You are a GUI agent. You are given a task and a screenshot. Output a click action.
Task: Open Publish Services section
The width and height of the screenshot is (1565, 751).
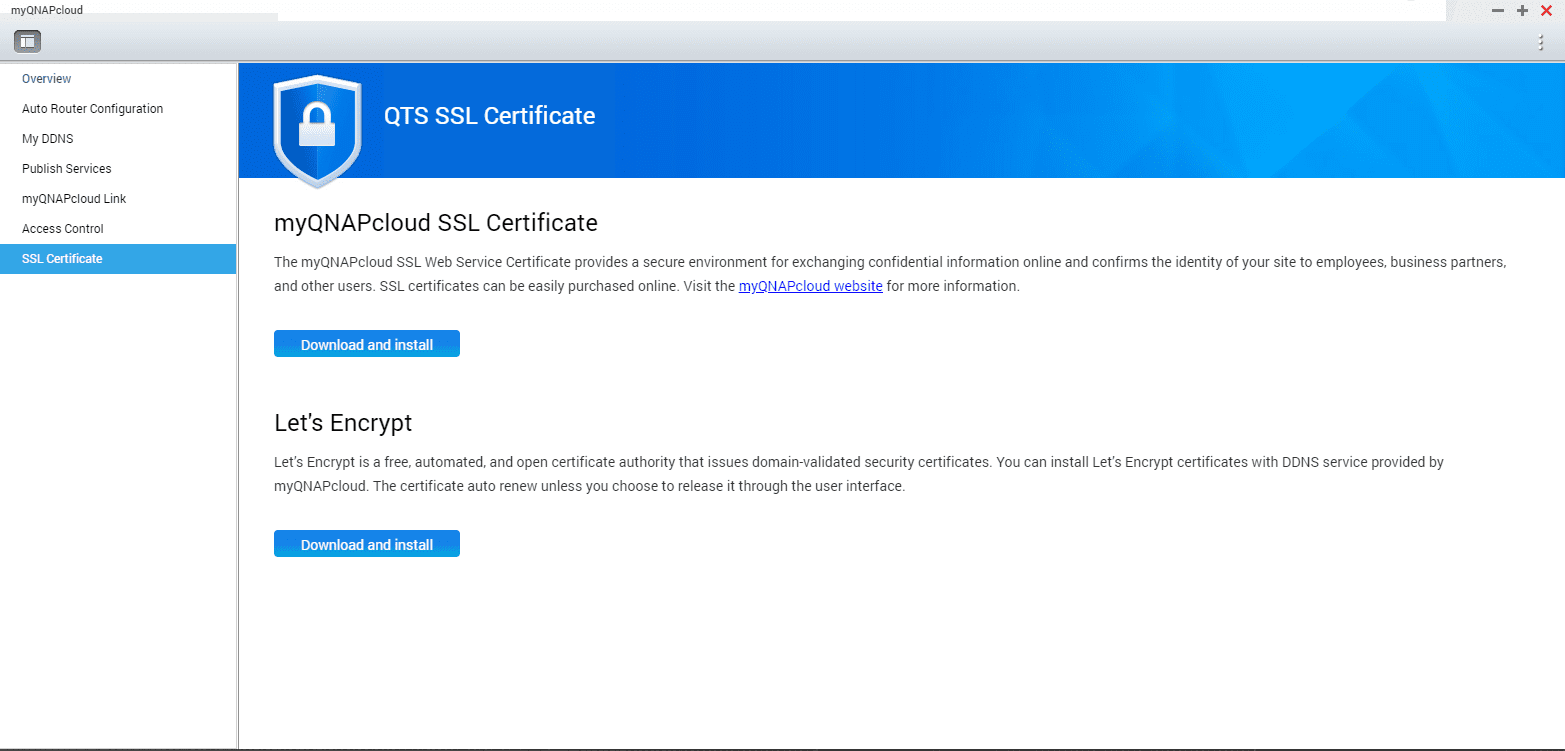[118, 169]
